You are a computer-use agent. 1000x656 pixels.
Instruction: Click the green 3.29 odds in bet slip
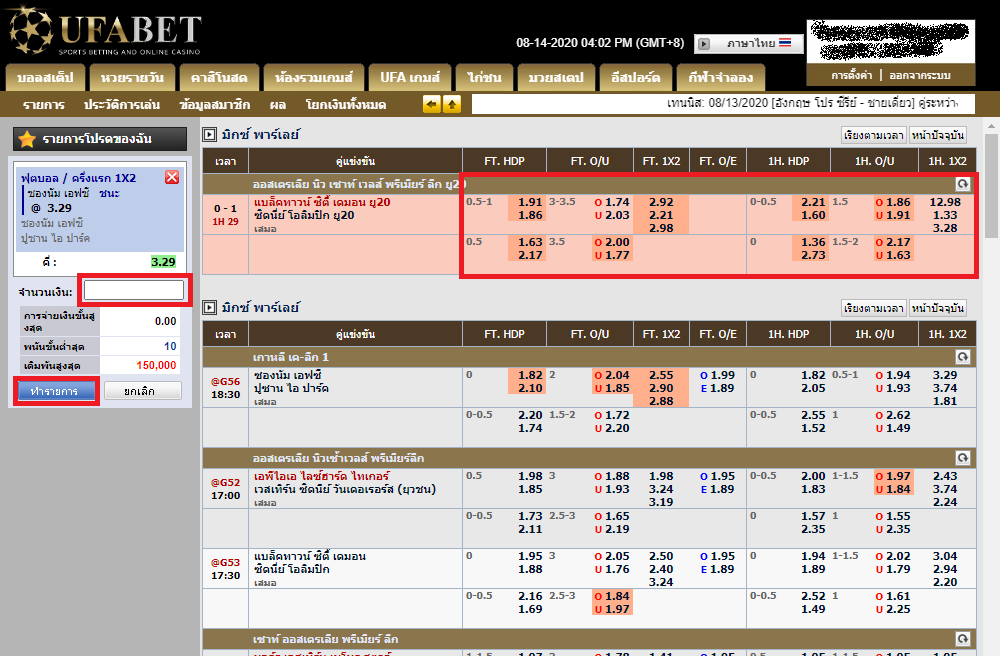[163, 262]
